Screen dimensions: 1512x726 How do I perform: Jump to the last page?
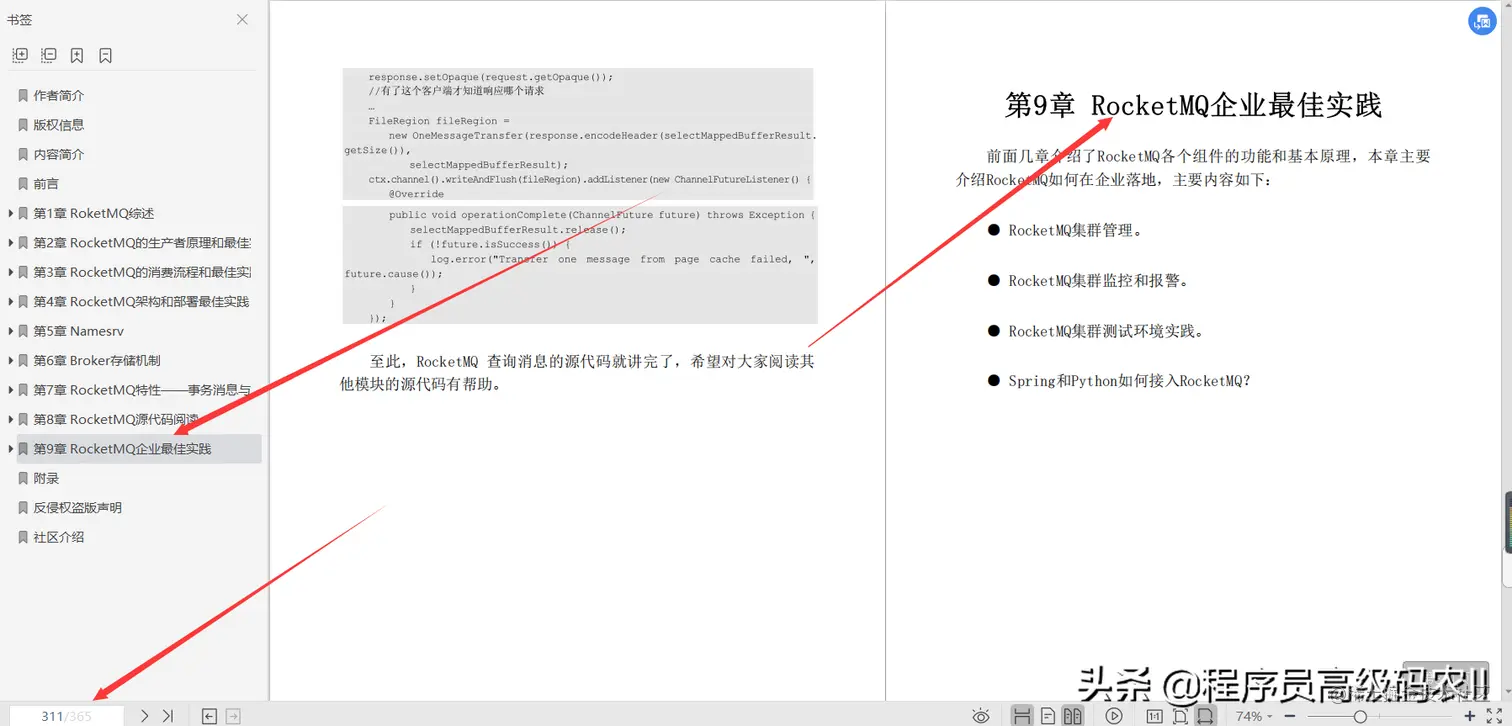click(x=166, y=716)
